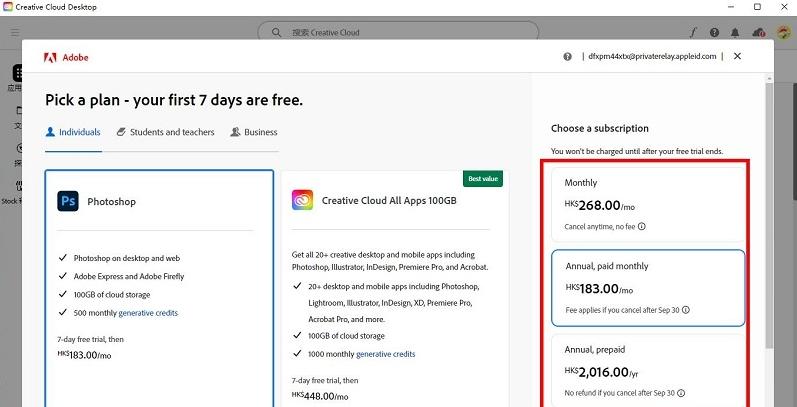Select Annual, paid monthly HK$183.00 option
This screenshot has width=797, height=407.
point(648,288)
